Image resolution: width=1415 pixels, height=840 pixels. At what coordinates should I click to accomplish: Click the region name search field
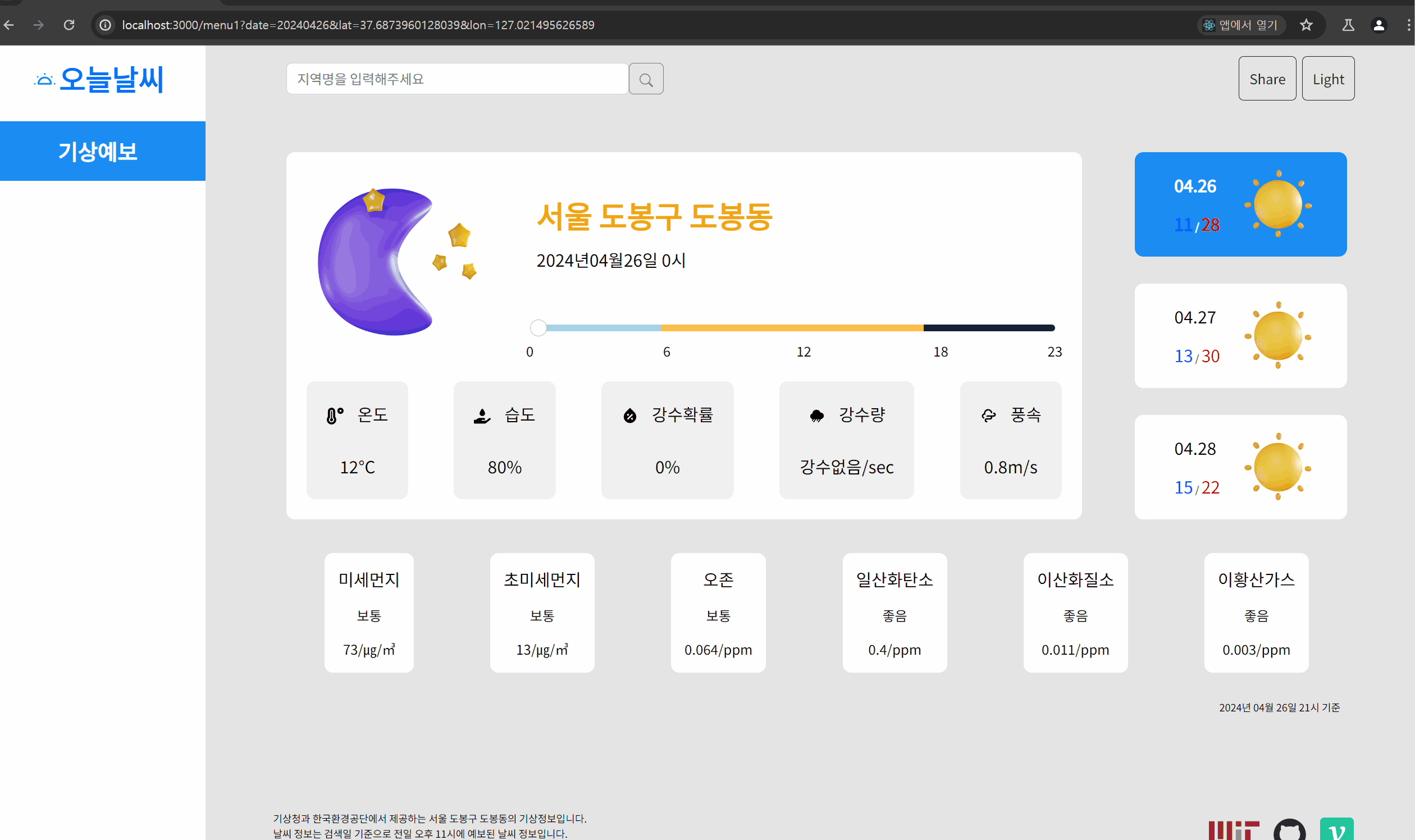pos(457,79)
